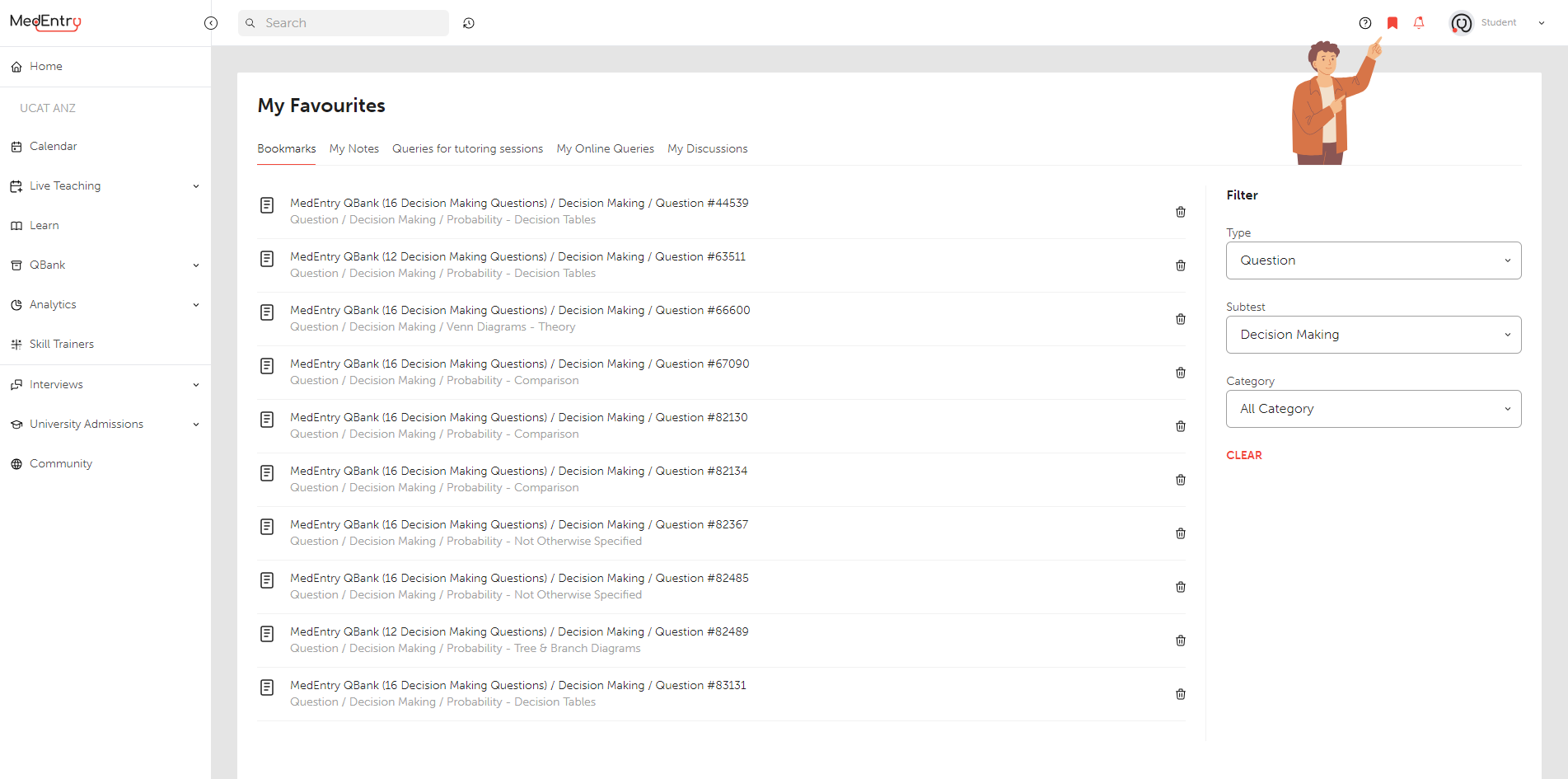Click the Search input field
The width and height of the screenshot is (1568, 779).
point(344,23)
